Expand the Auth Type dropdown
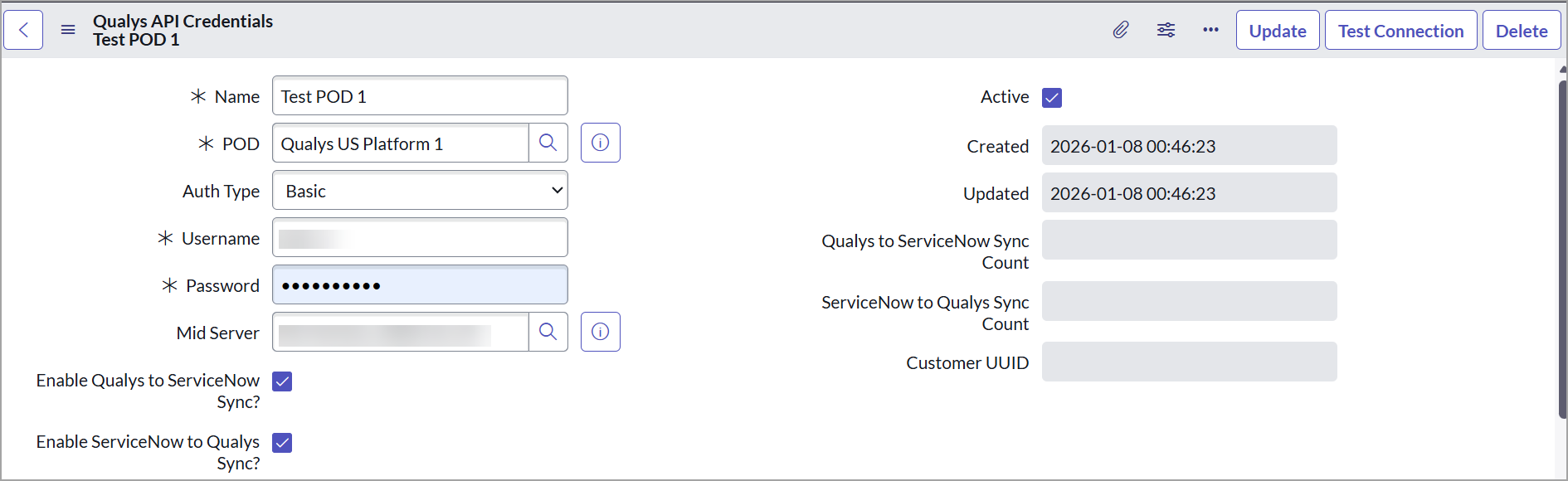 420,191
